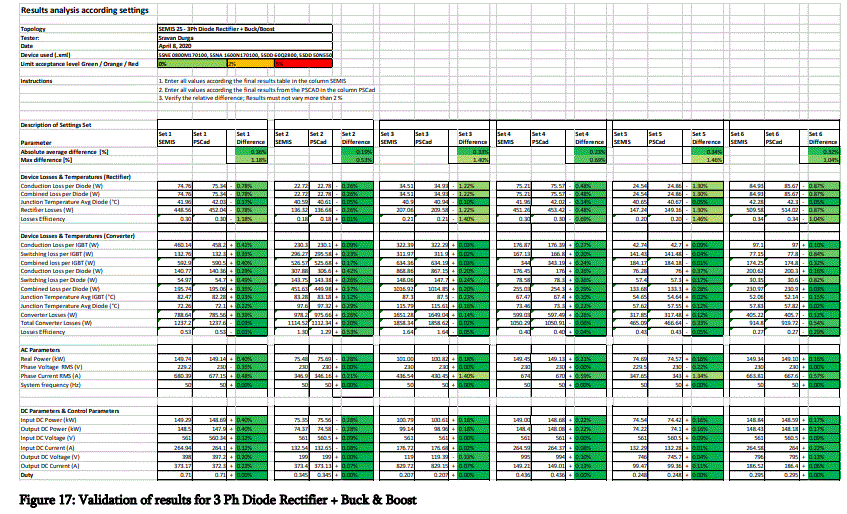Click the Description of Settings Set label
847x514 pixels.
[x=56, y=125]
